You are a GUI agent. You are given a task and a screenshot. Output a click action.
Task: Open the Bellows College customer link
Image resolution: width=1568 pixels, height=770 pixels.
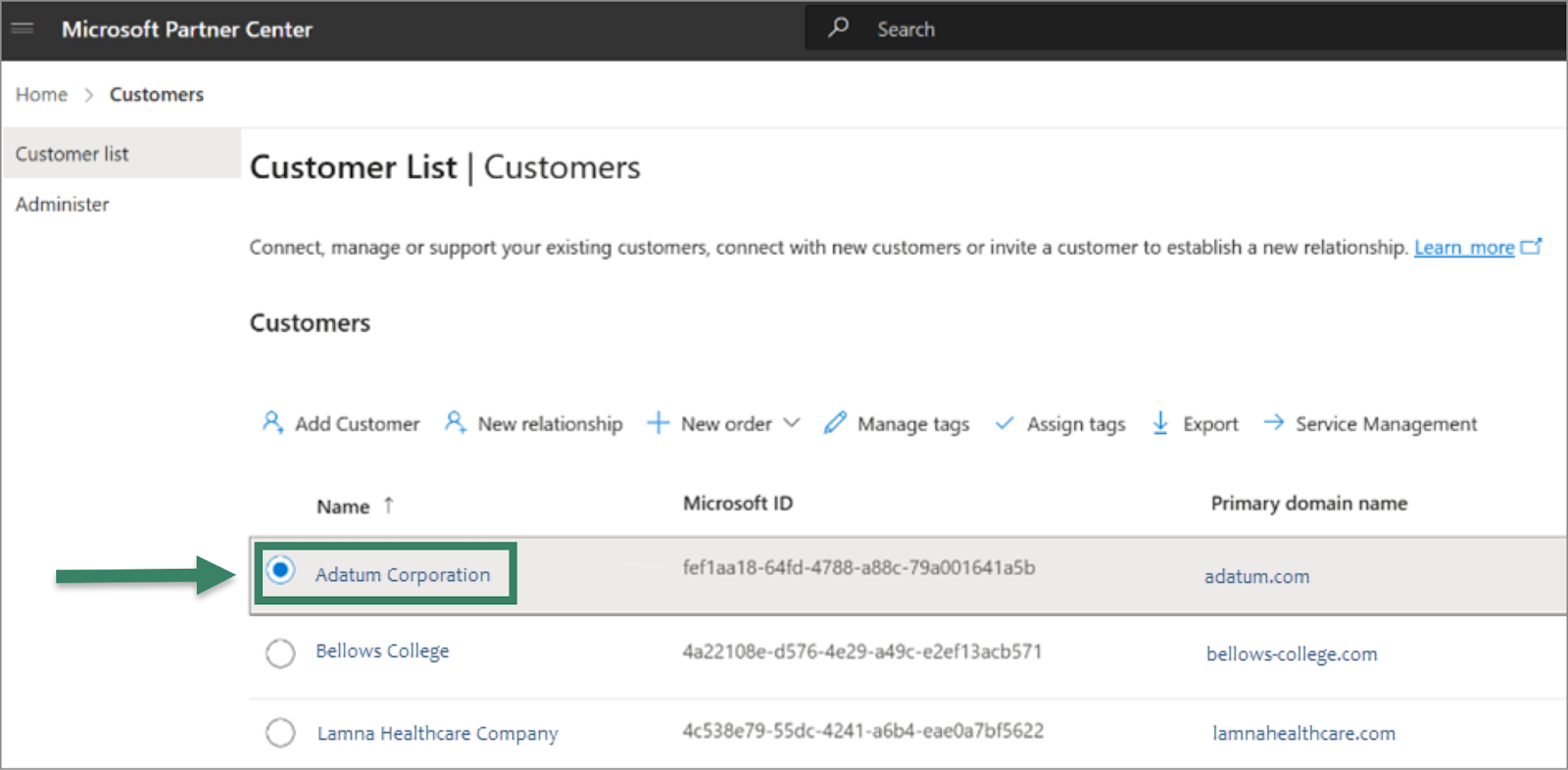click(x=382, y=651)
